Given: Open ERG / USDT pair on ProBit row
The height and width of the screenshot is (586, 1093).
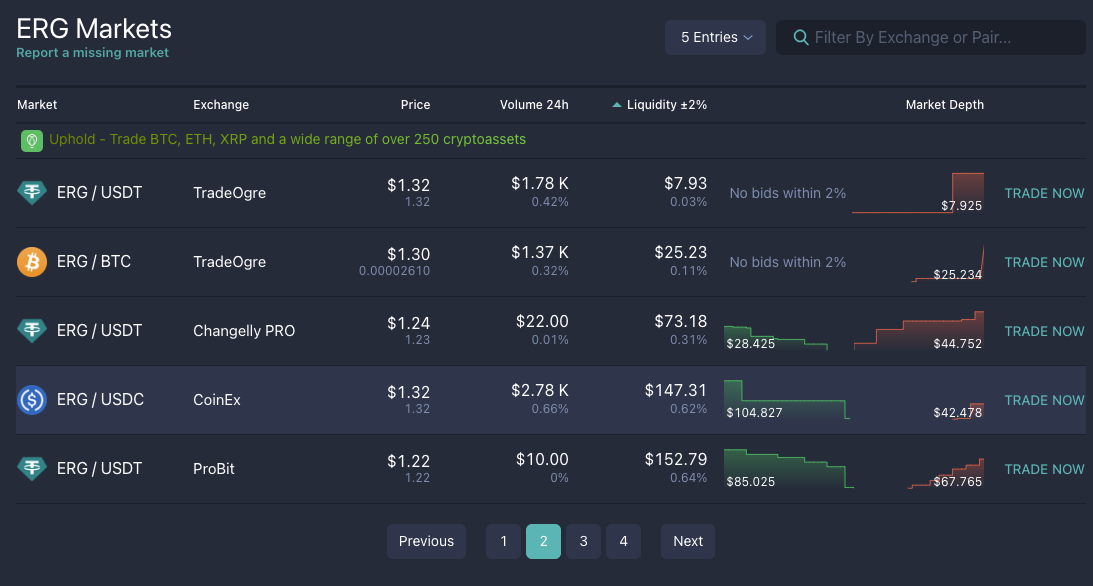Looking at the screenshot, I should [x=99, y=468].
